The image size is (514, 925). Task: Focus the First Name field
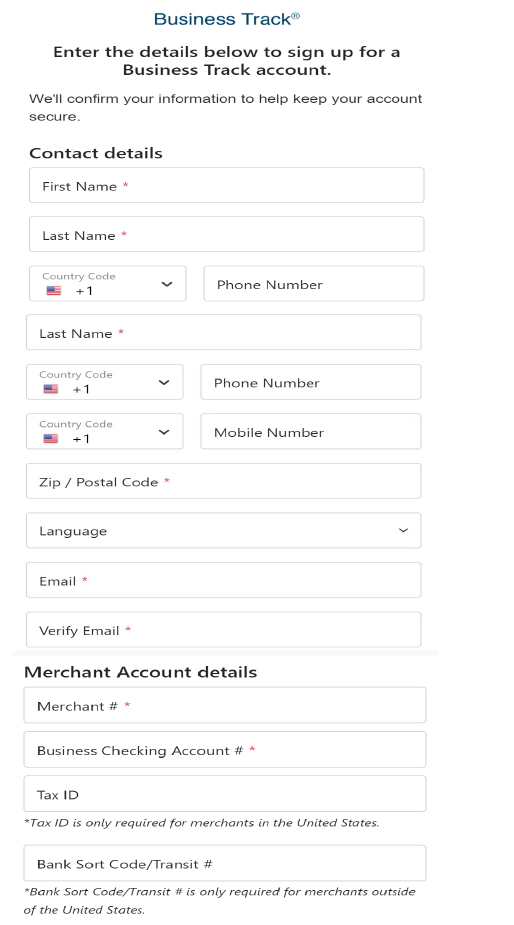227,185
